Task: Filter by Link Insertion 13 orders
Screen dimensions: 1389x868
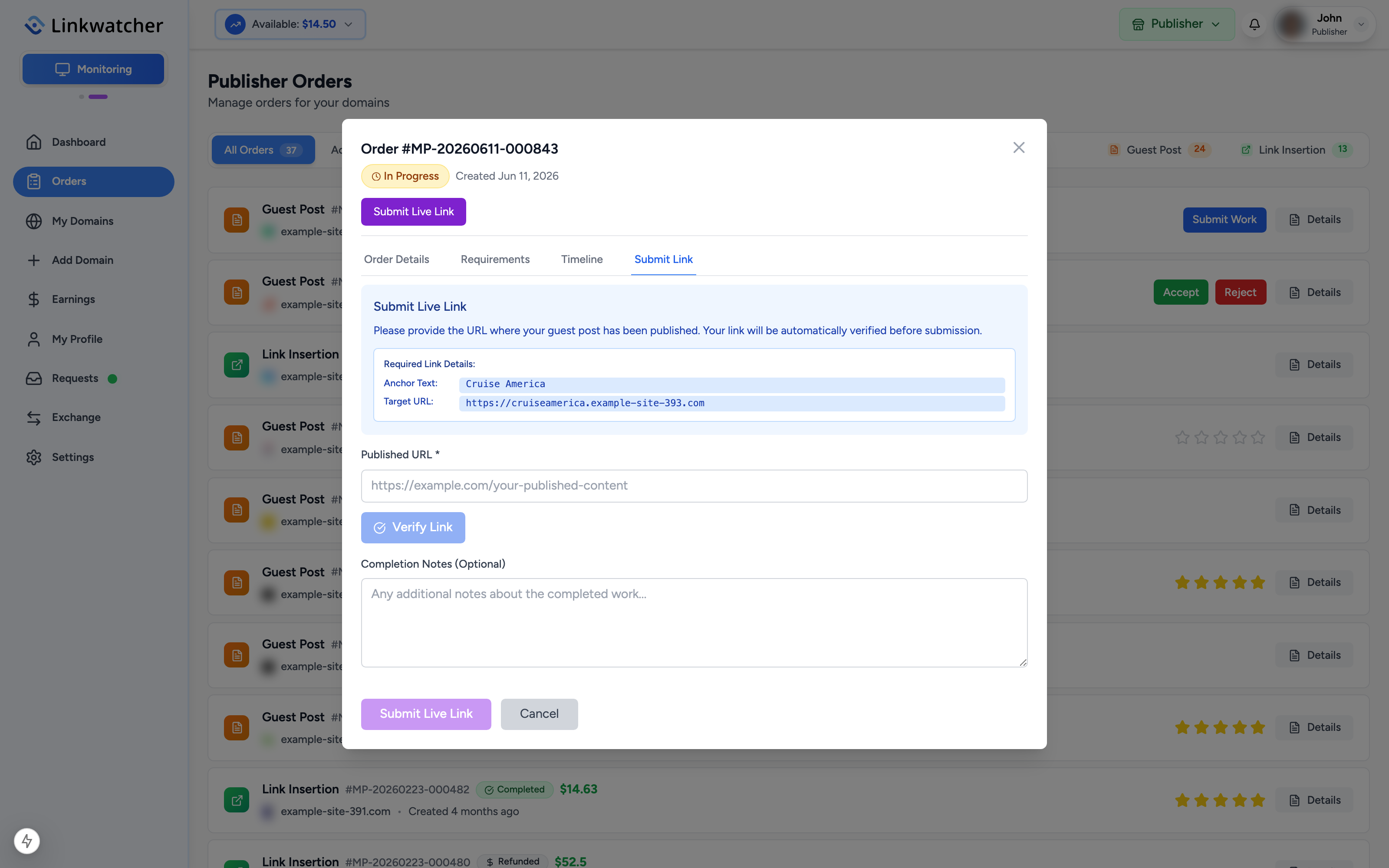Action: (1297, 150)
